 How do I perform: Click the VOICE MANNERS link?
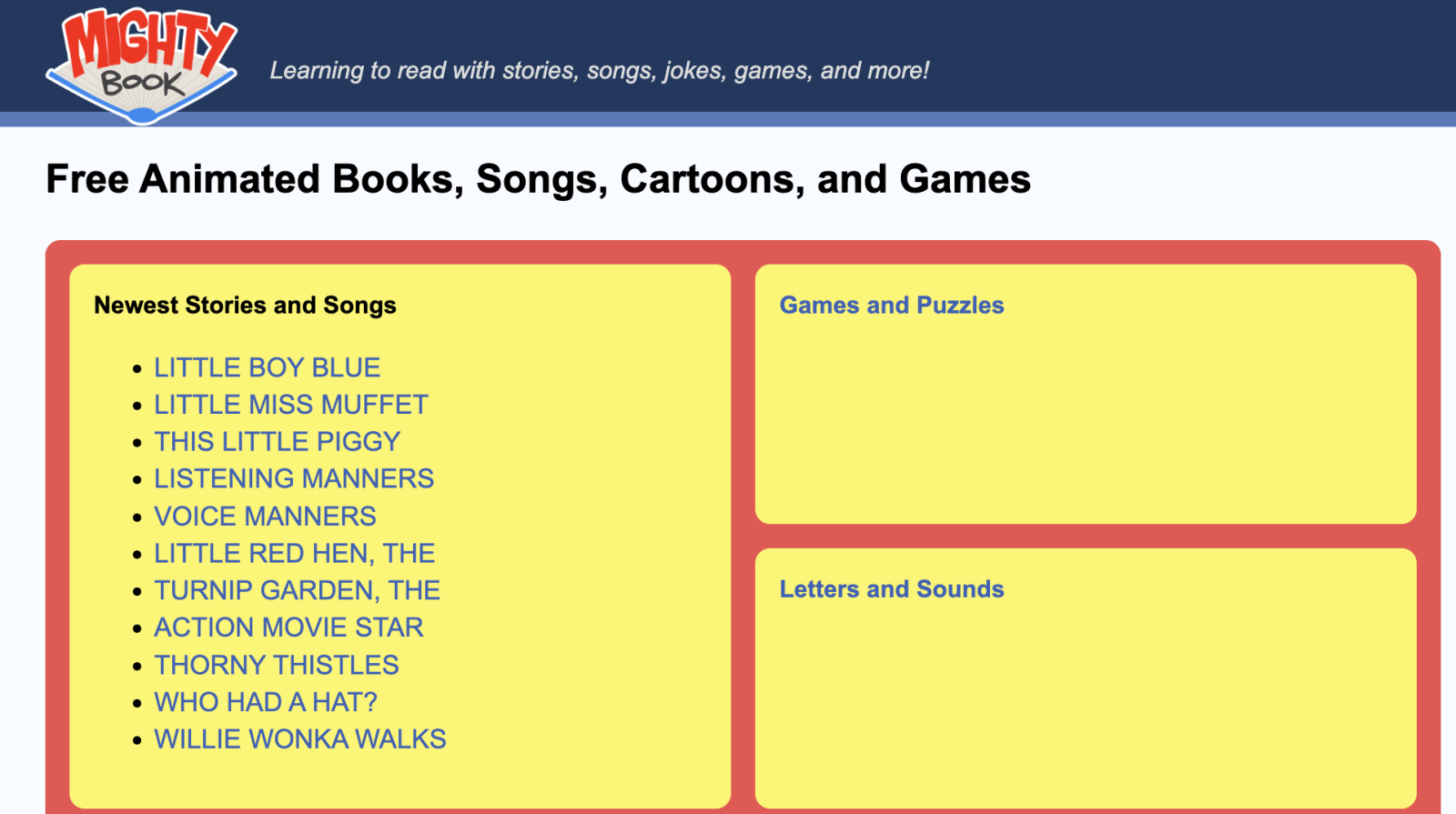[x=265, y=517]
